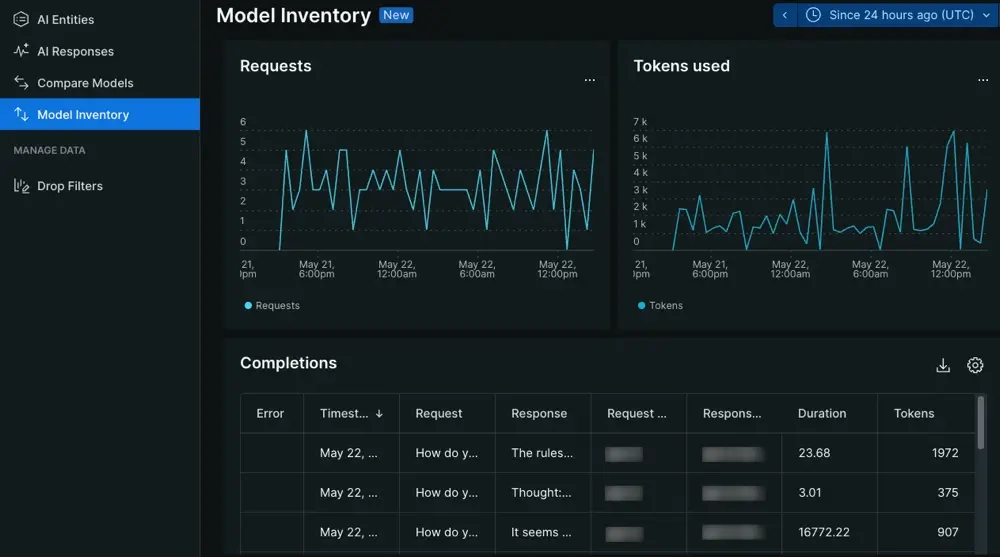Click the Duration column header
Screen dimensions: 1000x557
pos(822,413)
